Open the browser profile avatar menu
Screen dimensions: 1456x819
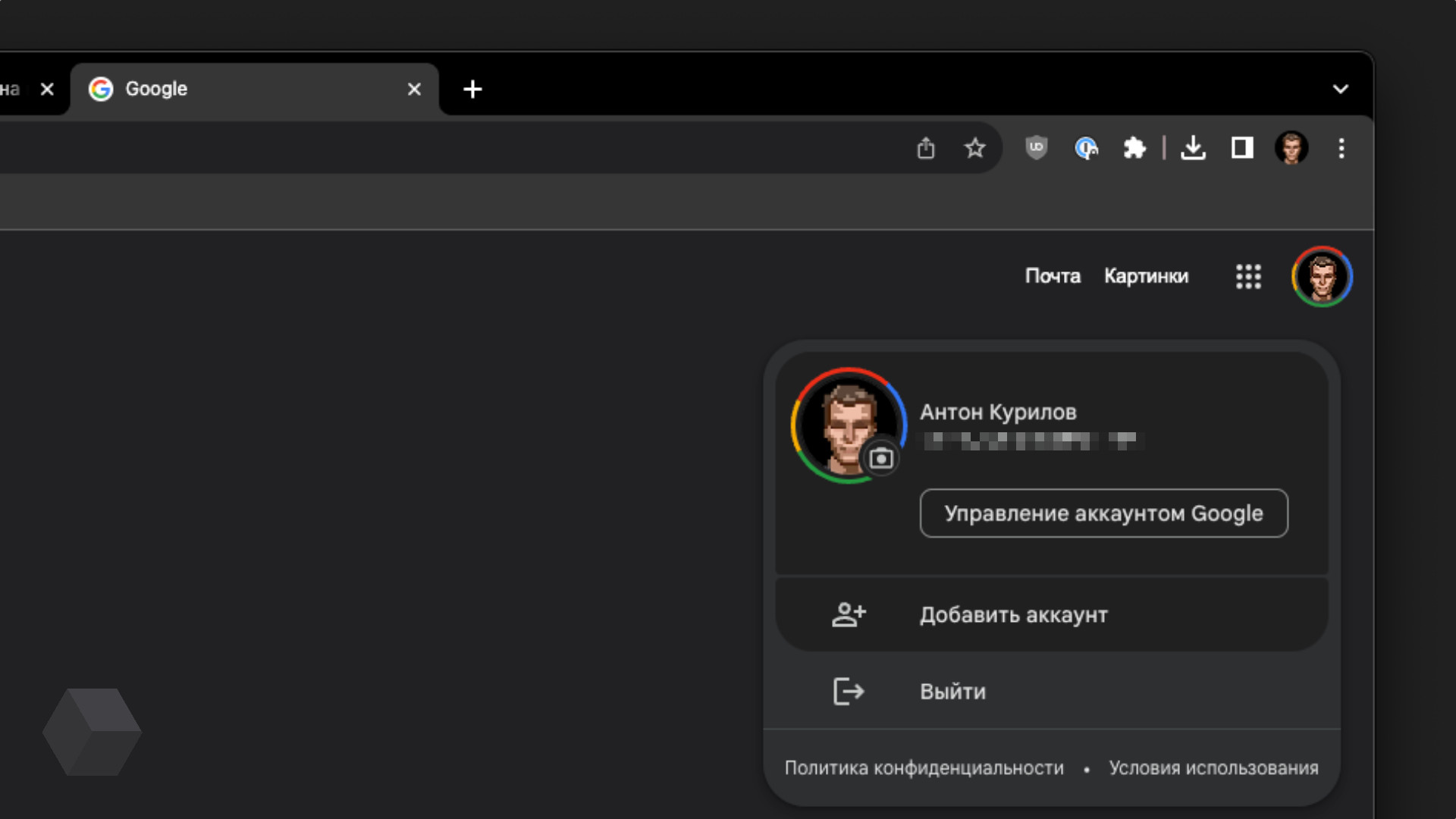pyautogui.click(x=1291, y=148)
